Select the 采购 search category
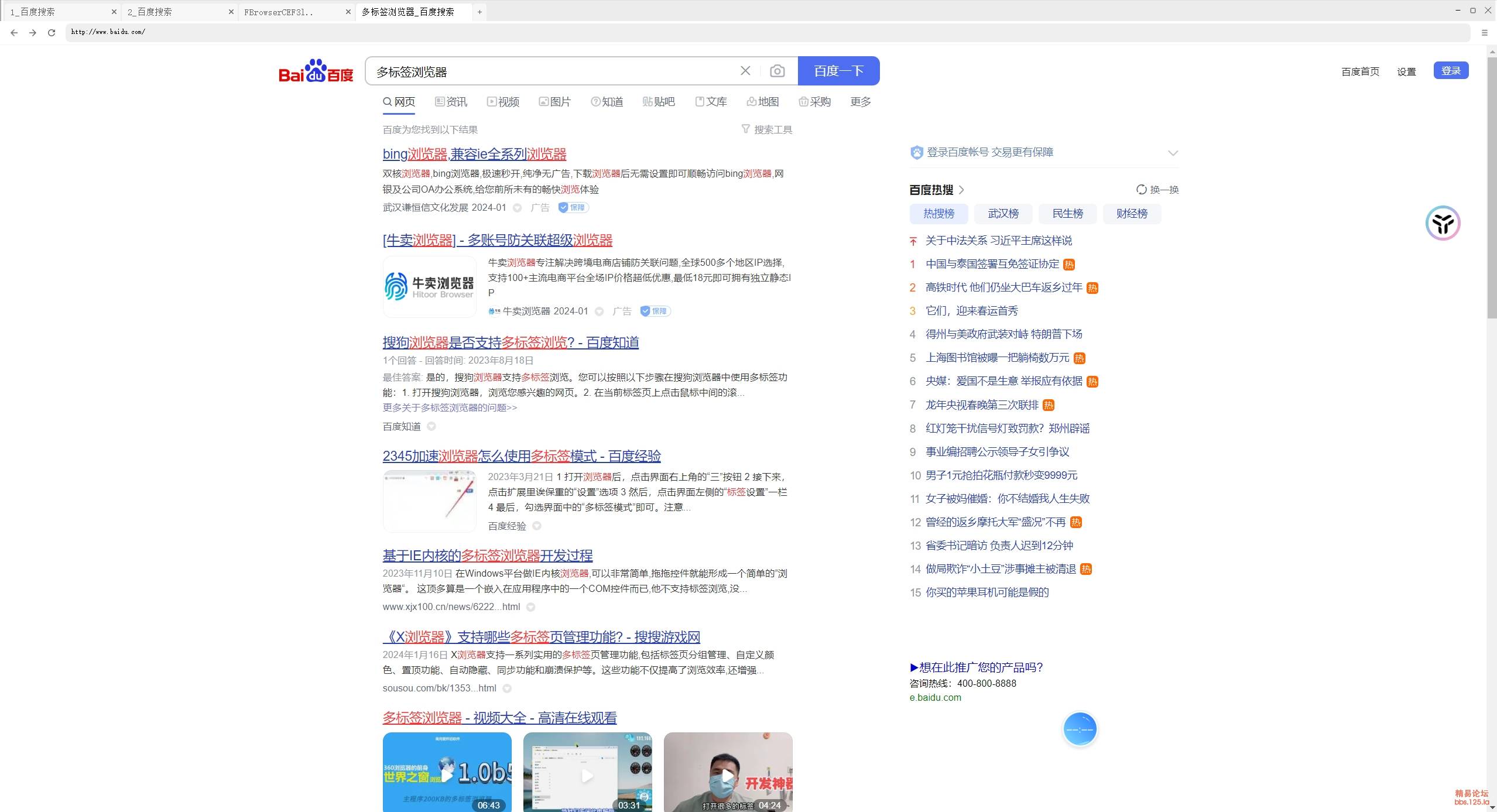 [x=815, y=102]
